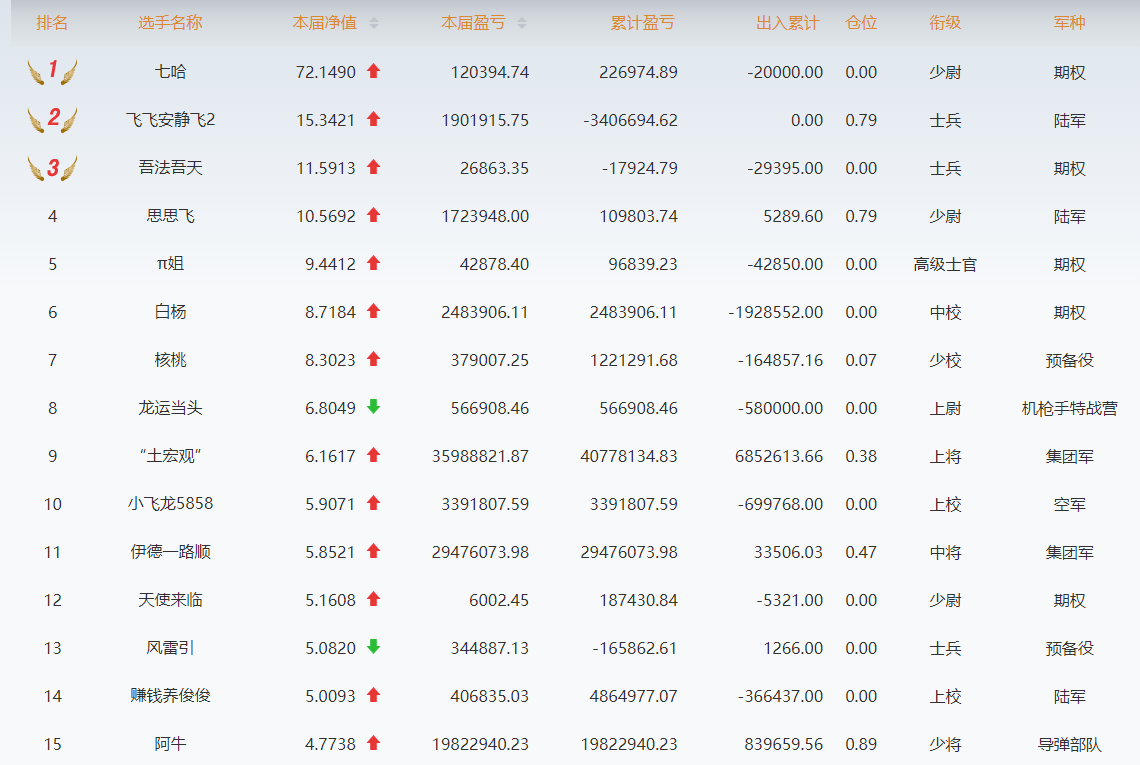This screenshot has width=1140, height=765.
Task: Click red up arrow in 吾法吾天 row
Action: tap(374, 167)
